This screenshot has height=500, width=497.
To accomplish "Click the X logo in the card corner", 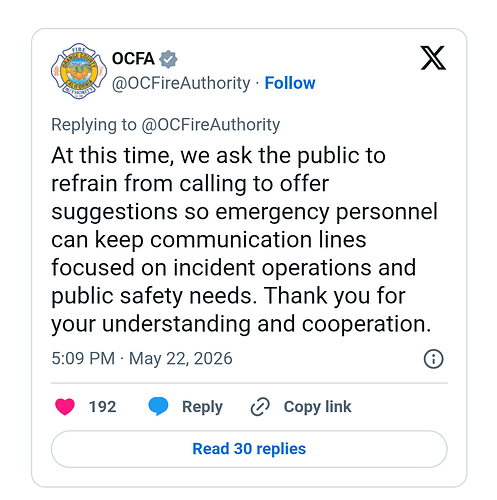I will coord(433,58).
